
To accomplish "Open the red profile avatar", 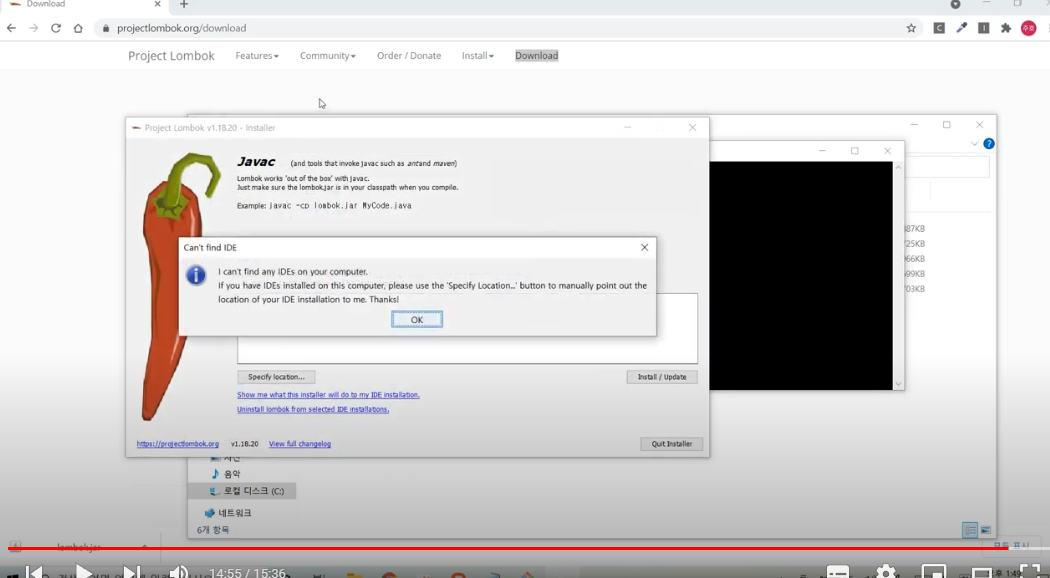I will pos(1029,28).
